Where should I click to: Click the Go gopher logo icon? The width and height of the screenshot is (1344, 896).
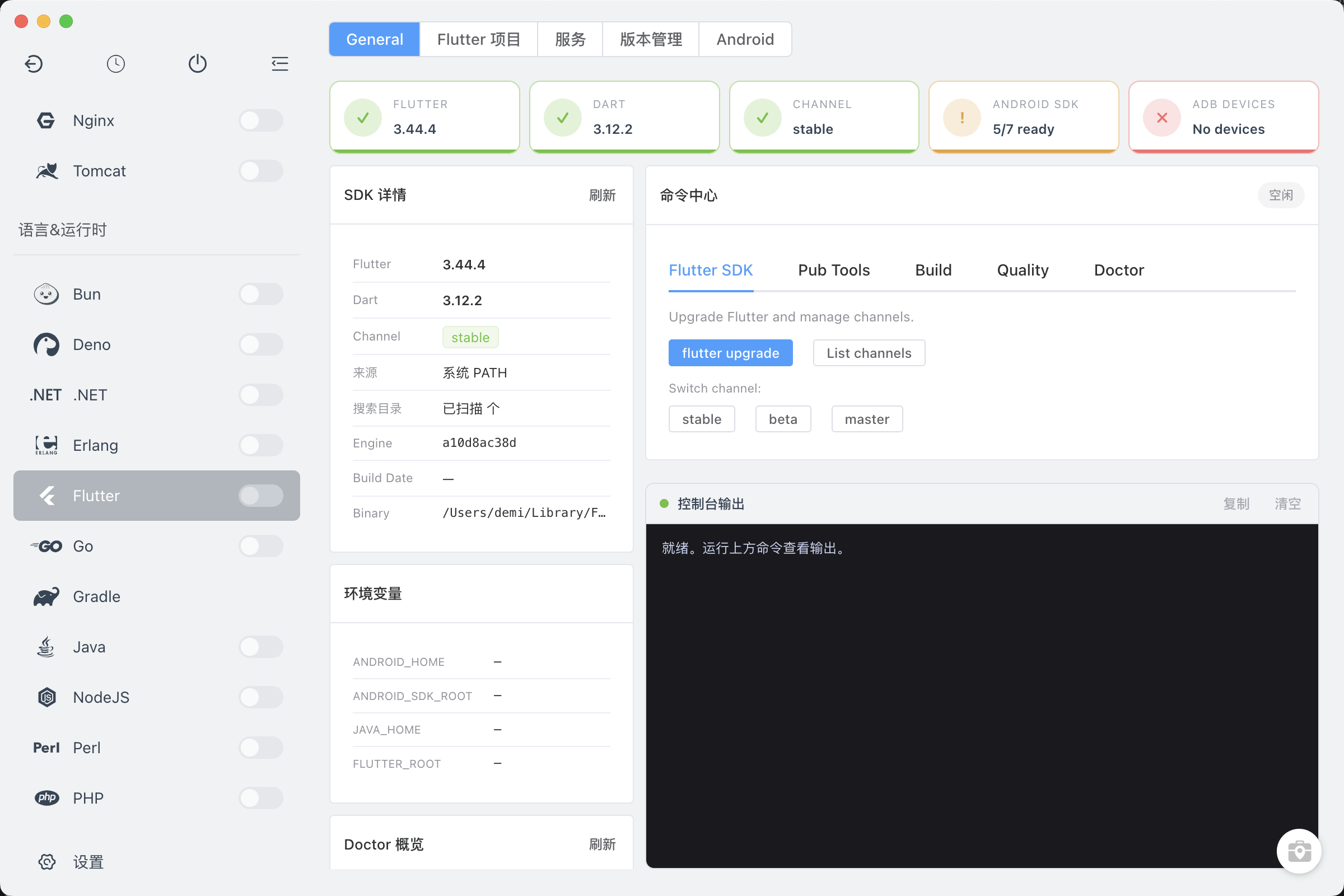coord(46,547)
